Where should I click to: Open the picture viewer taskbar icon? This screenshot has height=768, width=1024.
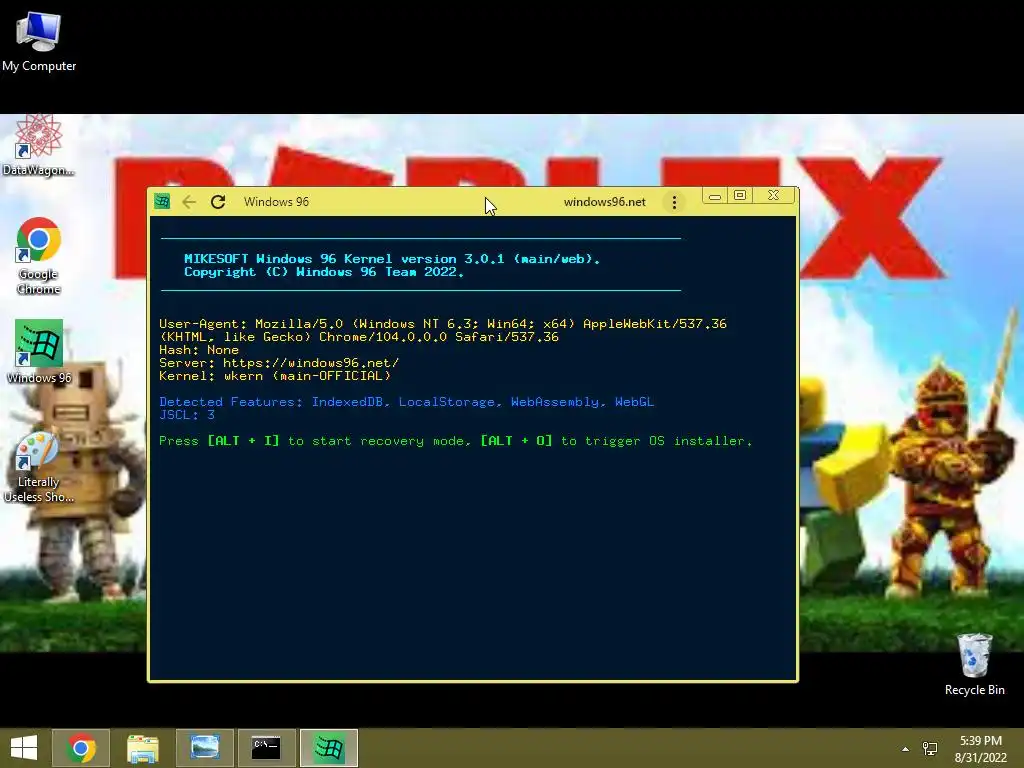pos(204,748)
